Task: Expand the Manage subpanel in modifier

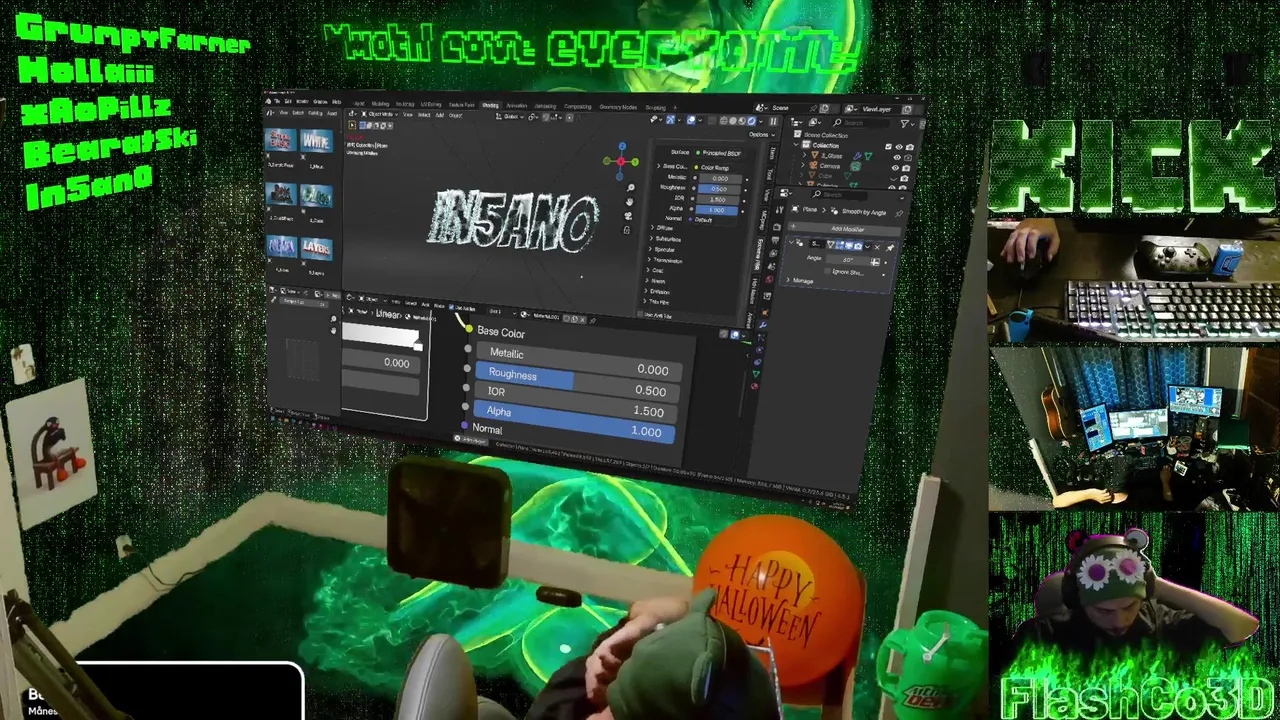Action: pyautogui.click(x=788, y=280)
